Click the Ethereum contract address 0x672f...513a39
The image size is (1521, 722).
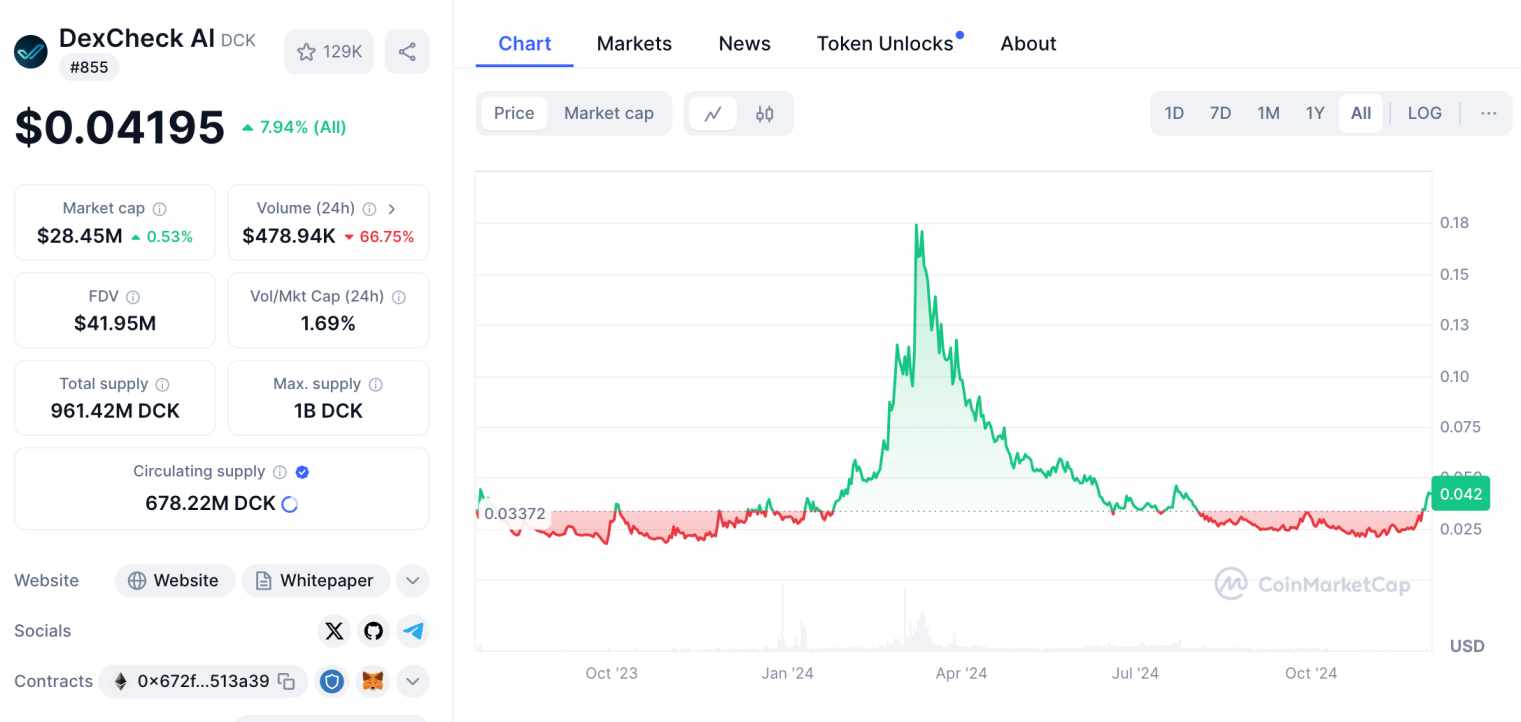[x=203, y=681]
